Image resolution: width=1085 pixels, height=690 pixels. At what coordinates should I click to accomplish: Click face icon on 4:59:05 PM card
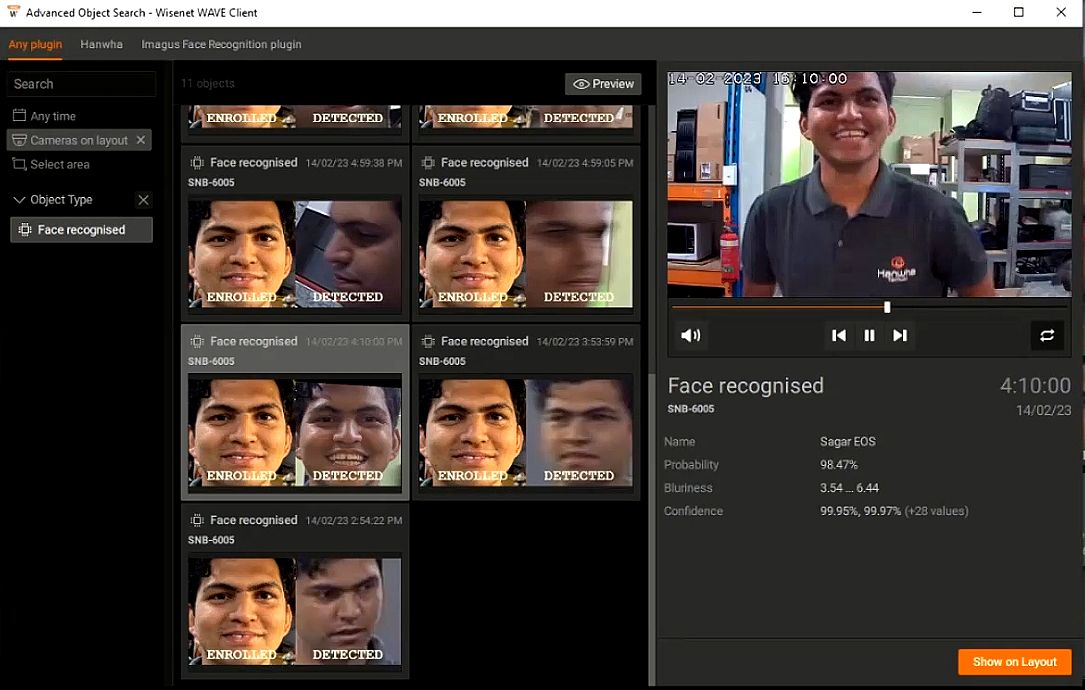(428, 163)
